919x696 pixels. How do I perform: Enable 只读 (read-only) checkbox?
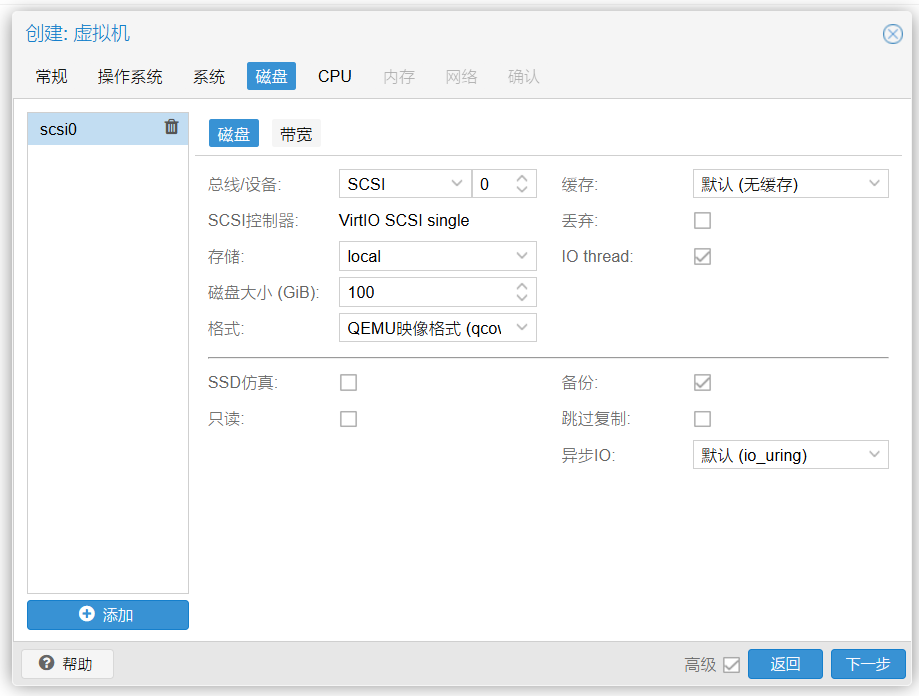[348, 419]
